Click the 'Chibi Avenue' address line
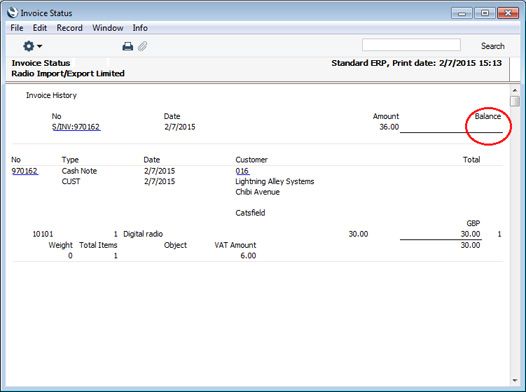 [x=257, y=192]
